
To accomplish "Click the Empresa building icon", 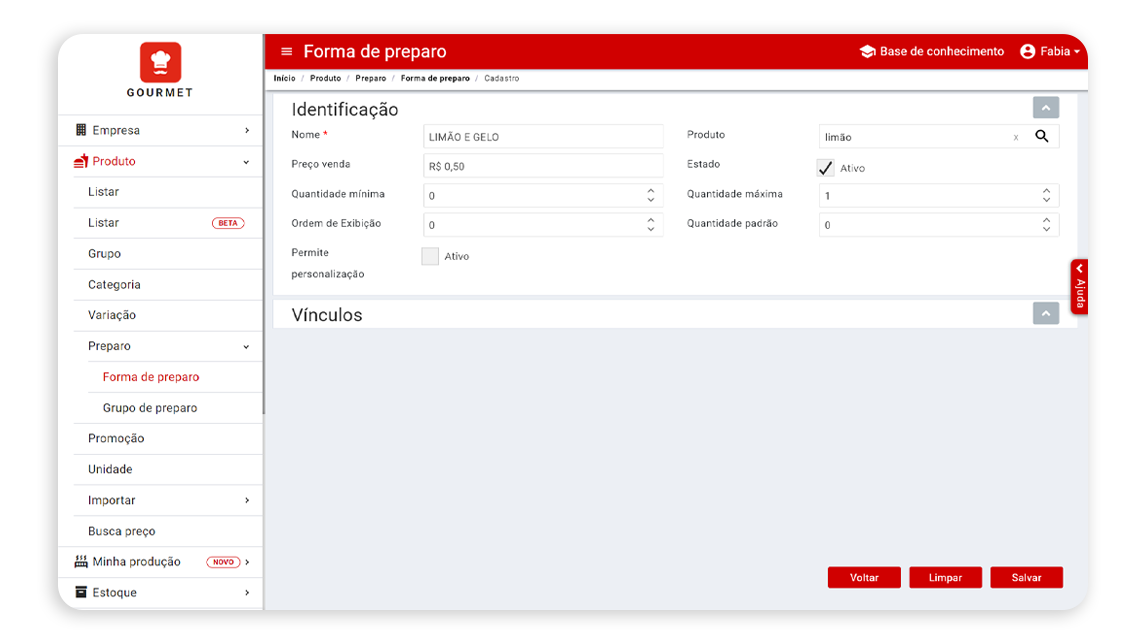I will point(81,129).
